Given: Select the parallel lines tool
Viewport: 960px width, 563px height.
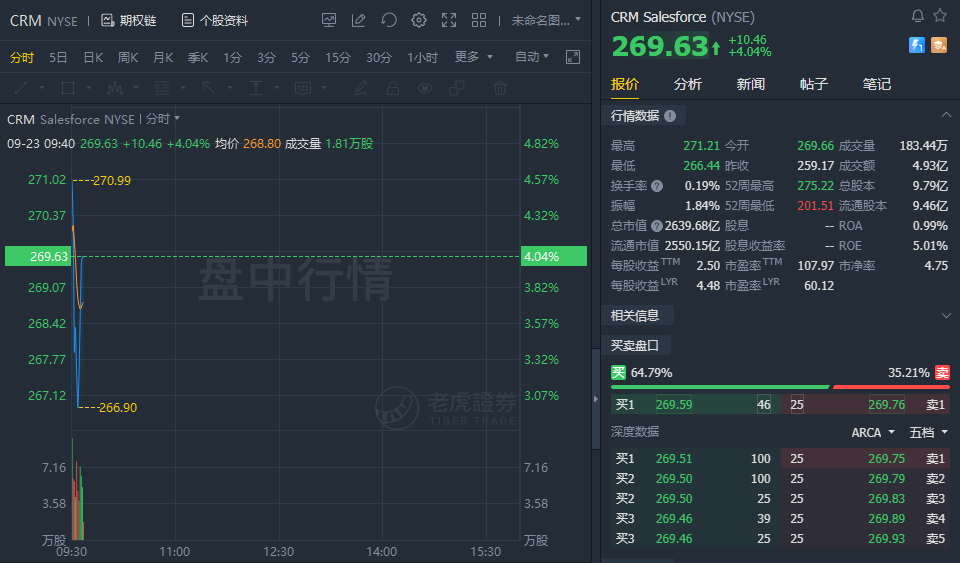Looking at the screenshot, I should tap(162, 88).
